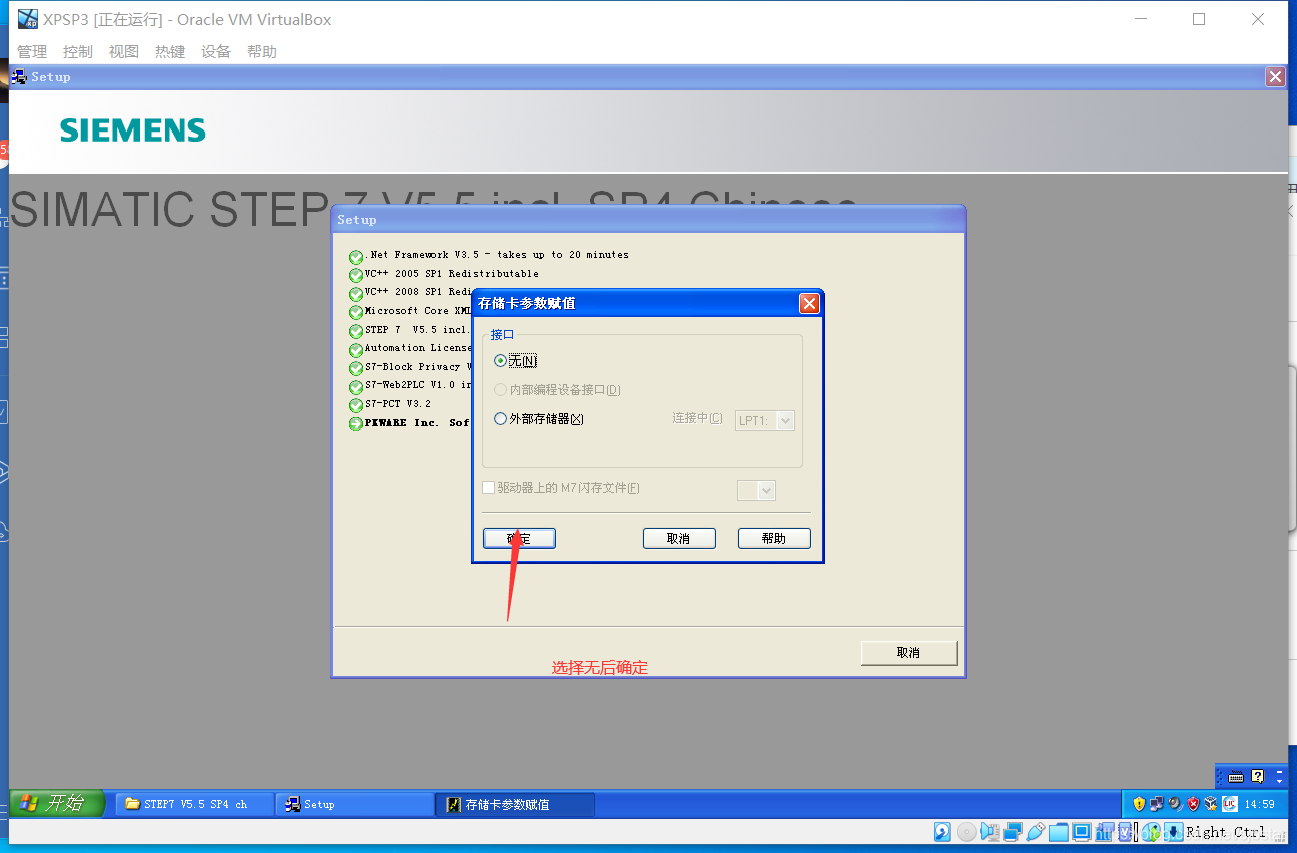Click the VirtualBox Guest Additions cube tray icon
The image size is (1297, 853).
[1211, 804]
